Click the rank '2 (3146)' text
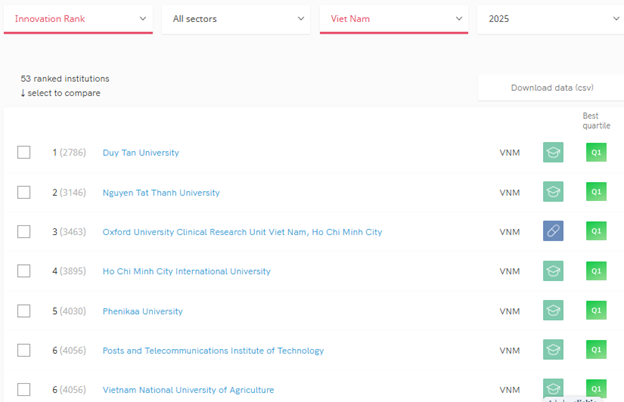Image resolution: width=624 pixels, height=402 pixels. point(69,193)
